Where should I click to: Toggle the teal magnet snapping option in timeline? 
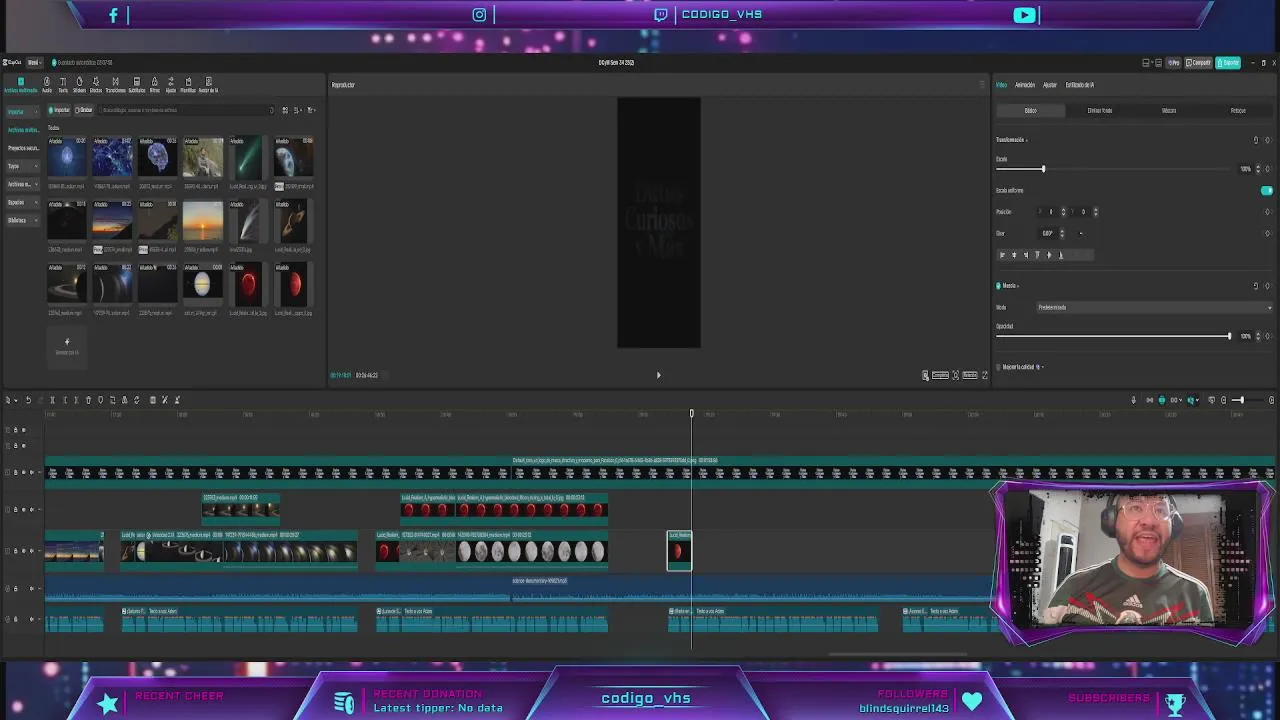[1162, 400]
